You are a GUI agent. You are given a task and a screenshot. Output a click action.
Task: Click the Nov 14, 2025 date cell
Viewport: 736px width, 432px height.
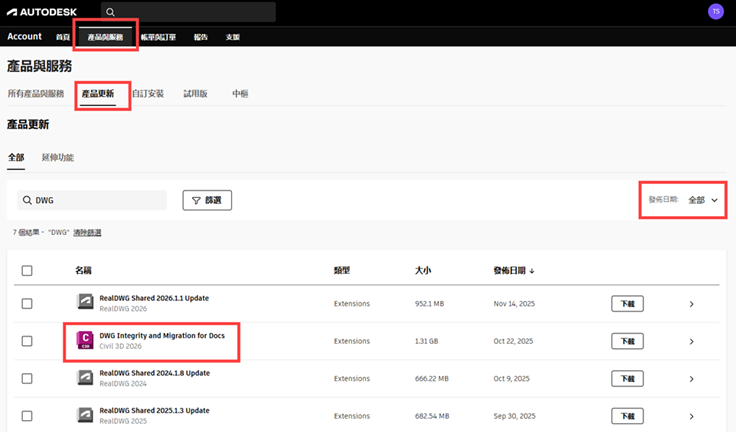click(514, 304)
